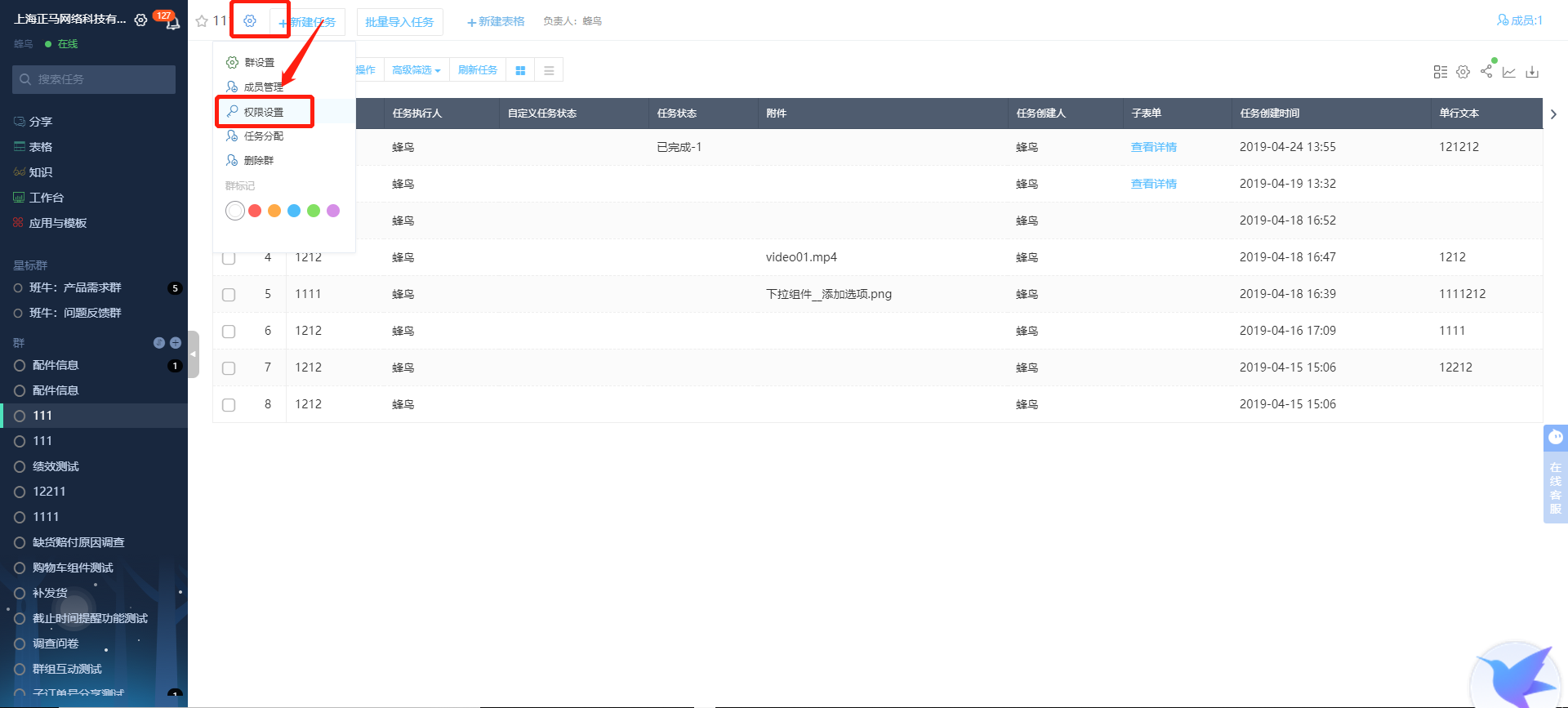1568x708 pixels.
Task: Select 权限设置 from the dropdown menu
Action: point(264,112)
